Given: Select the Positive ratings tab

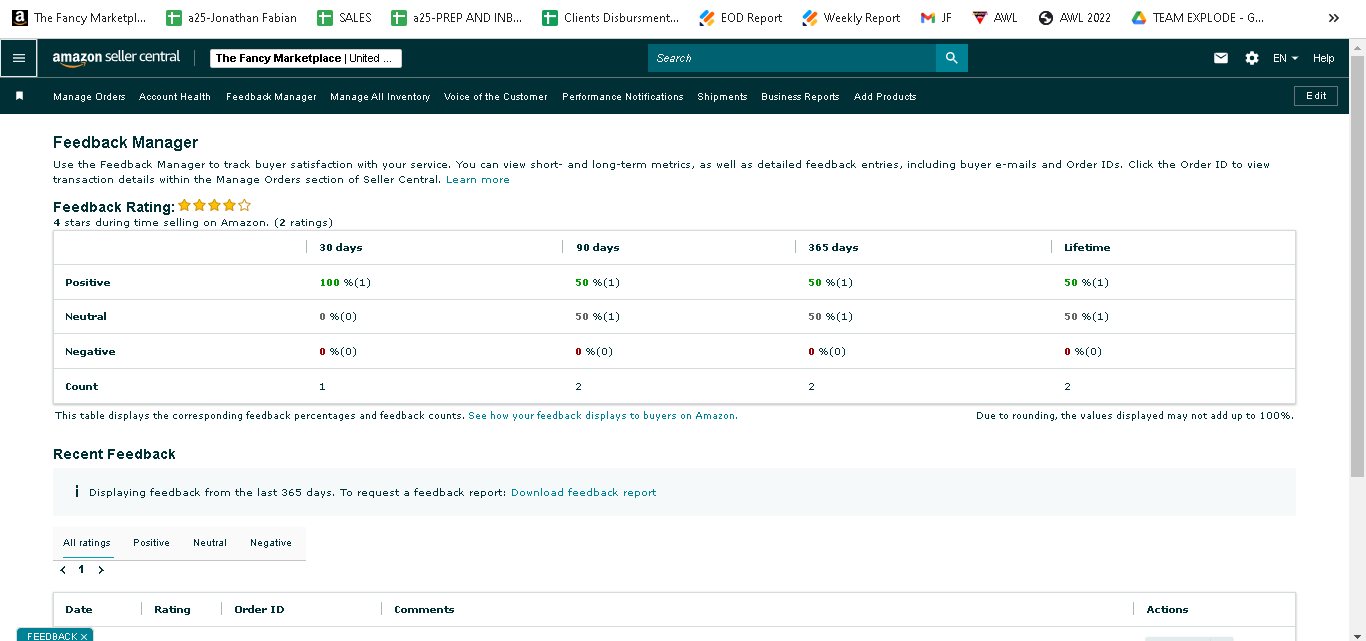Looking at the screenshot, I should pyautogui.click(x=151, y=543).
